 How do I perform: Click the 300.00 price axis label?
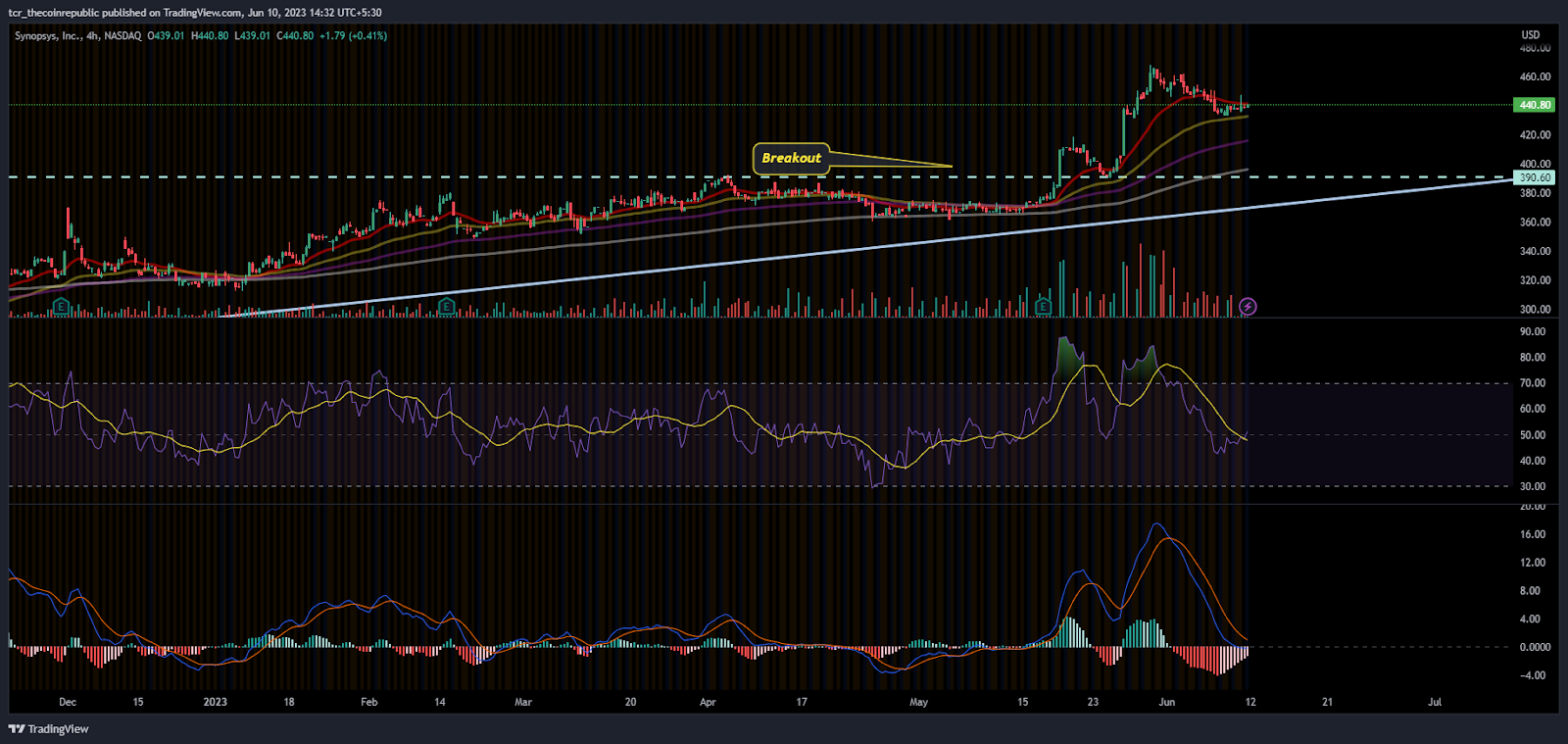[1535, 309]
